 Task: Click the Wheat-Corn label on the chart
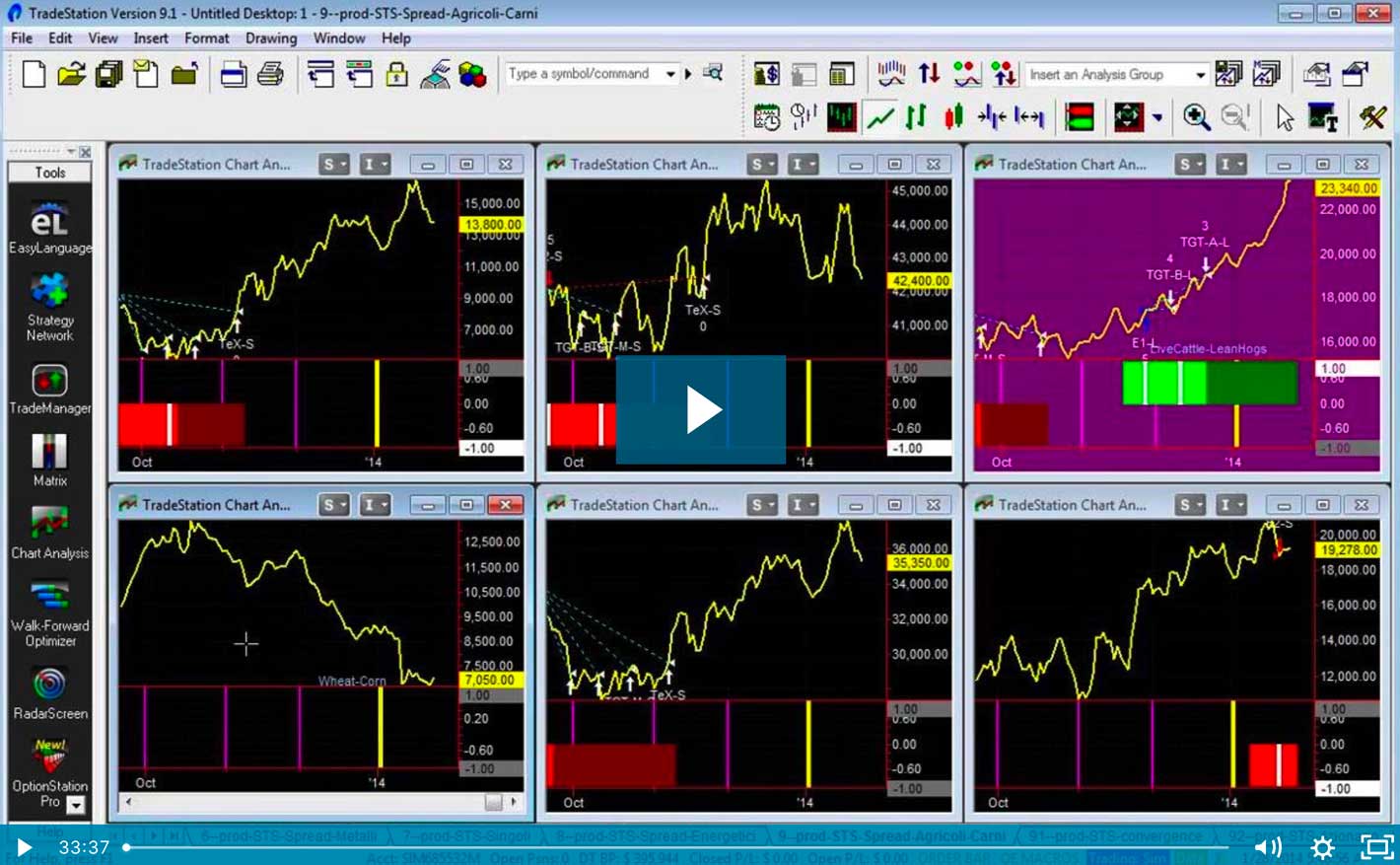coord(352,681)
